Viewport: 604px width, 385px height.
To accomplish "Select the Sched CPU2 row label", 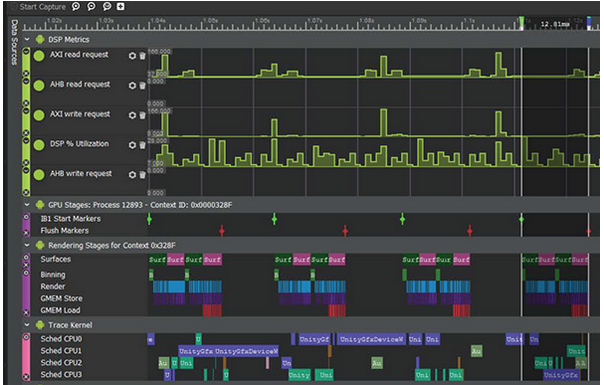I will tap(61, 363).
